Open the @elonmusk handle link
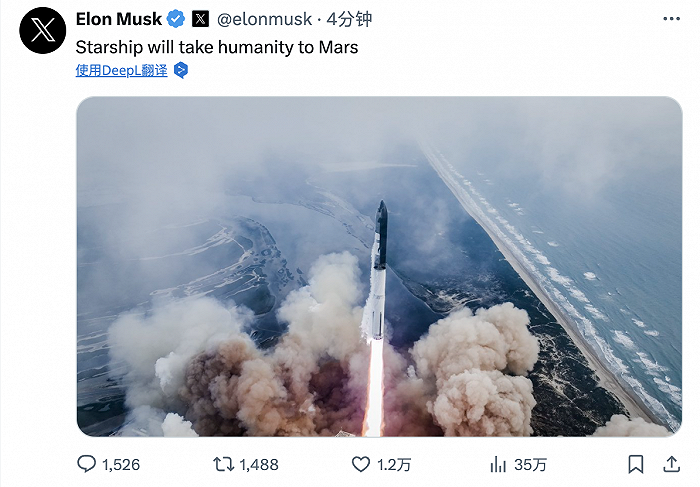 point(264,19)
